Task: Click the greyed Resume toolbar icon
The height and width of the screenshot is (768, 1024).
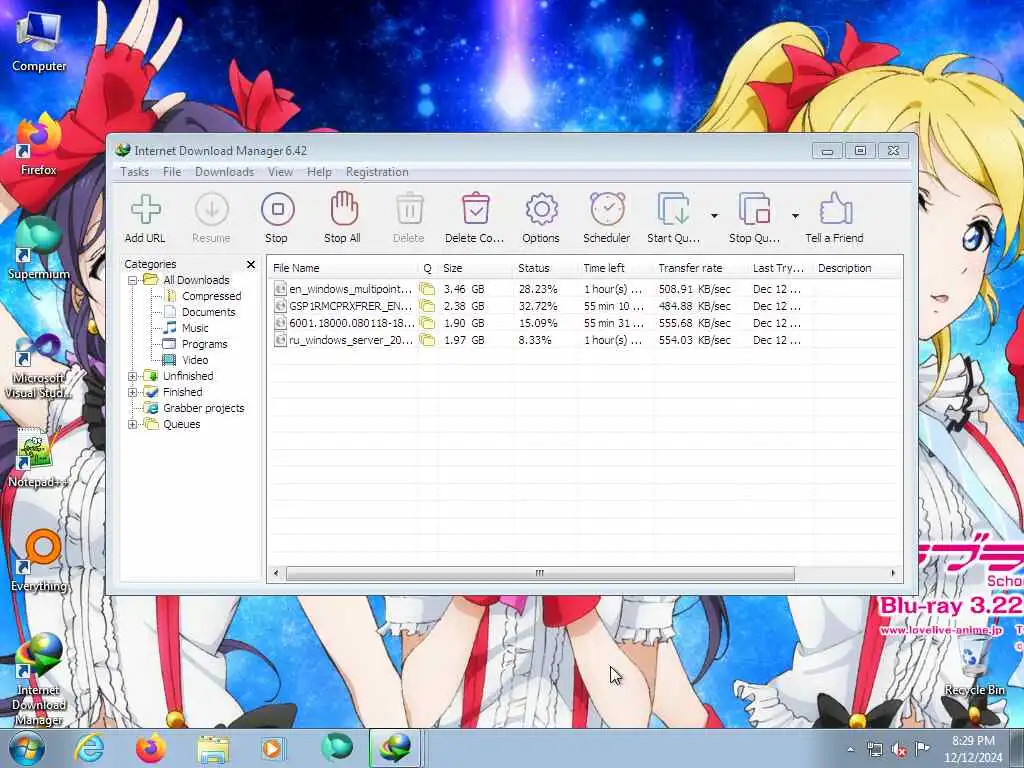Action: [x=212, y=218]
